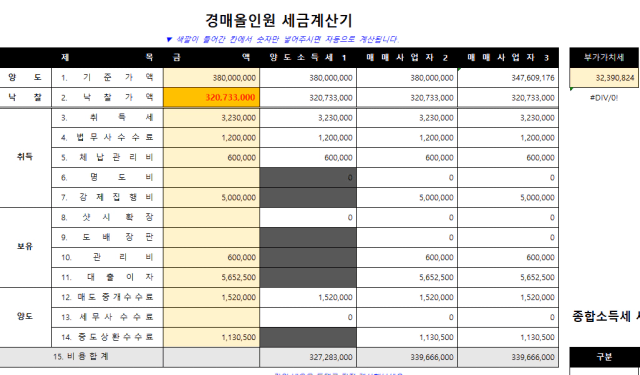Click the 기준가액 amount cell 380,000,000
Image resolution: width=640 pixels, height=375 pixels.
[211, 78]
